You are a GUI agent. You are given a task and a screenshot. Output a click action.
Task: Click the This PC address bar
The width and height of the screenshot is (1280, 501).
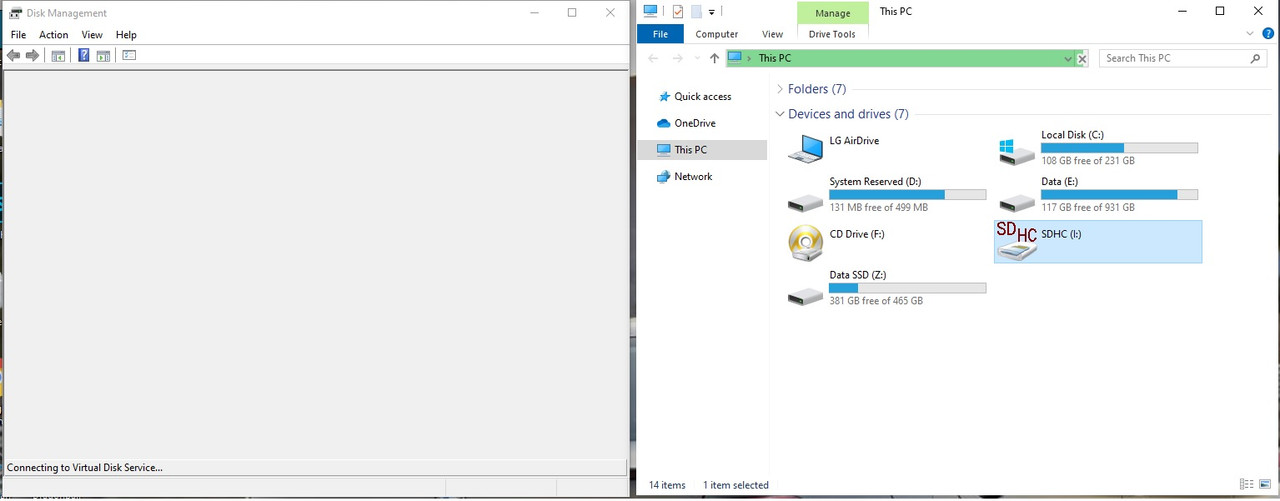900,58
